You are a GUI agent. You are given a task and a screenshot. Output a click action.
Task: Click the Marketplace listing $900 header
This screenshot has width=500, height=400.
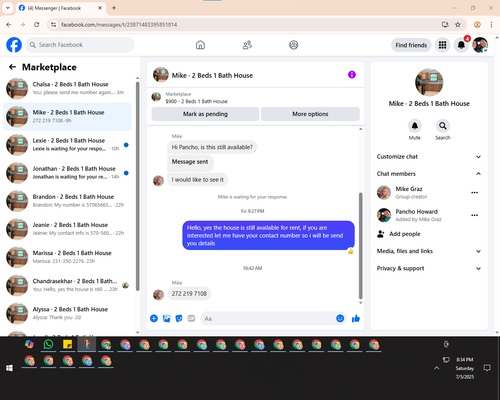click(x=256, y=97)
